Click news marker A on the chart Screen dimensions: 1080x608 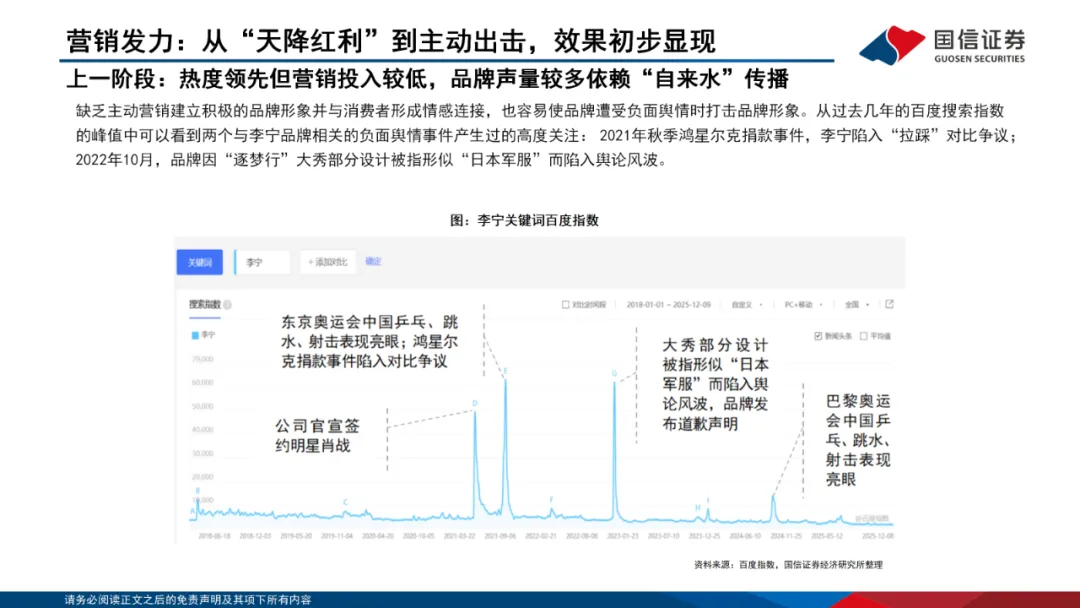[192, 511]
